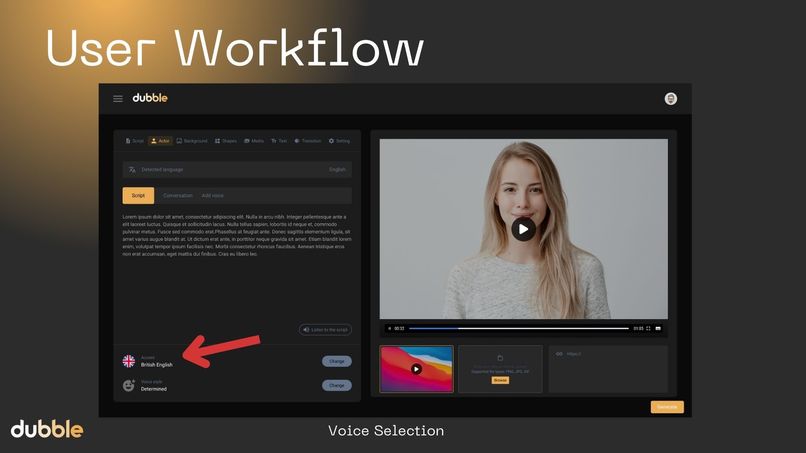The width and height of the screenshot is (806, 453).
Task: Switch to the Media tab
Action: coord(254,141)
